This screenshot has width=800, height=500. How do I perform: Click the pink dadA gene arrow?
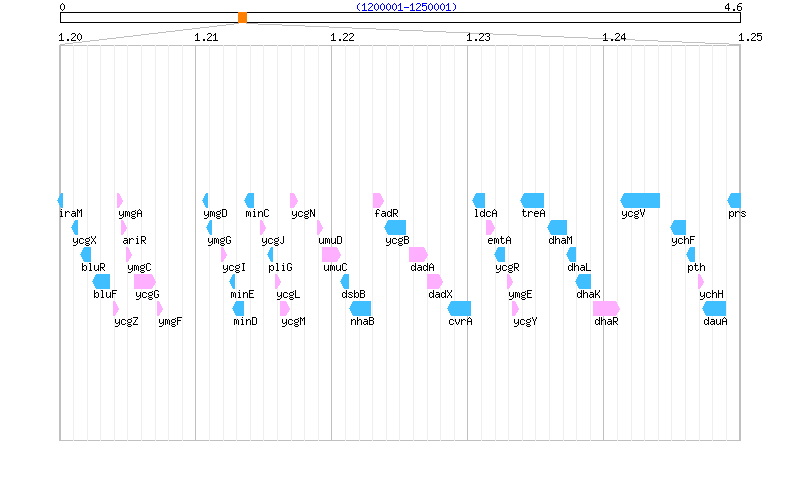coord(418,254)
